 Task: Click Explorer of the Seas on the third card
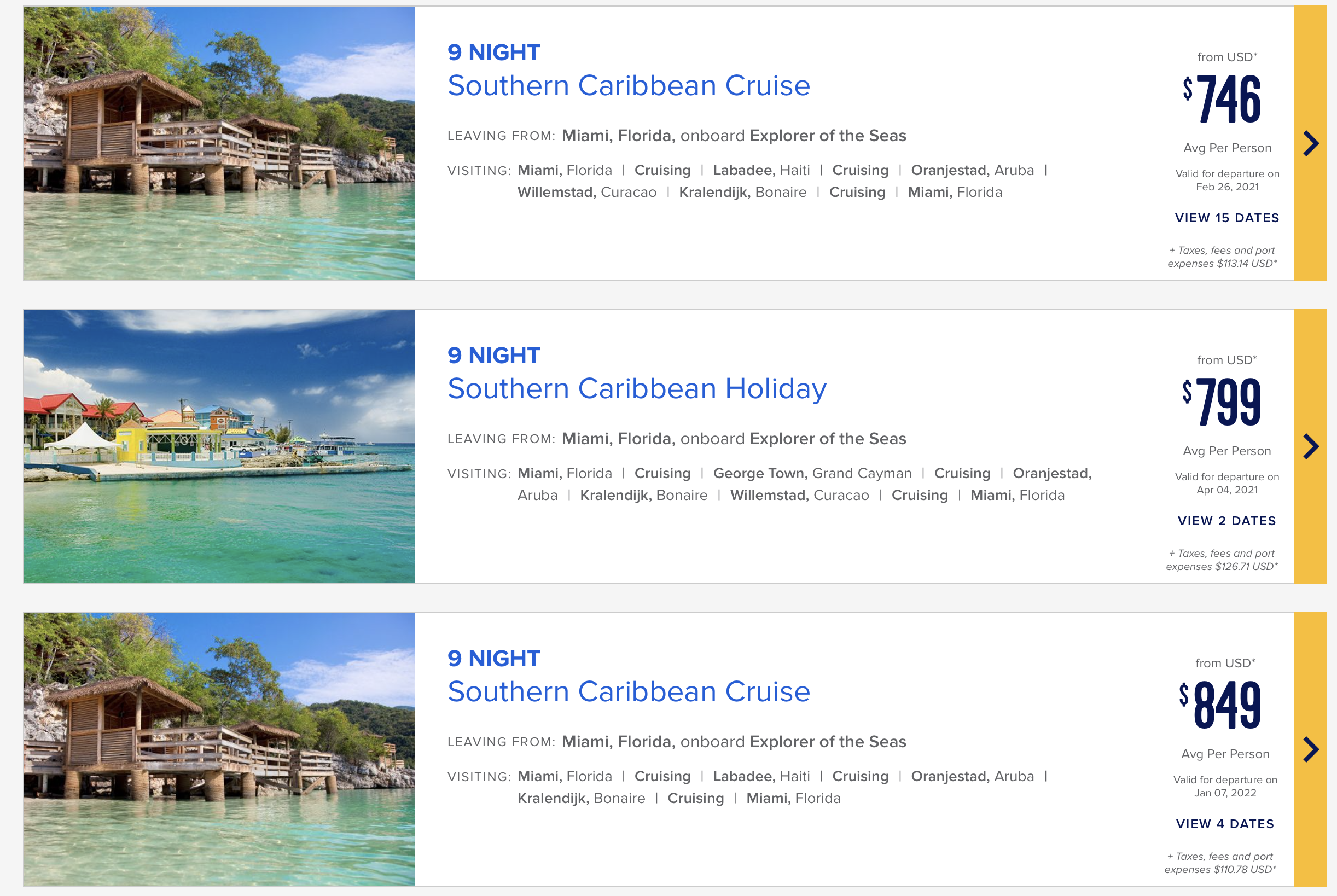(828, 742)
